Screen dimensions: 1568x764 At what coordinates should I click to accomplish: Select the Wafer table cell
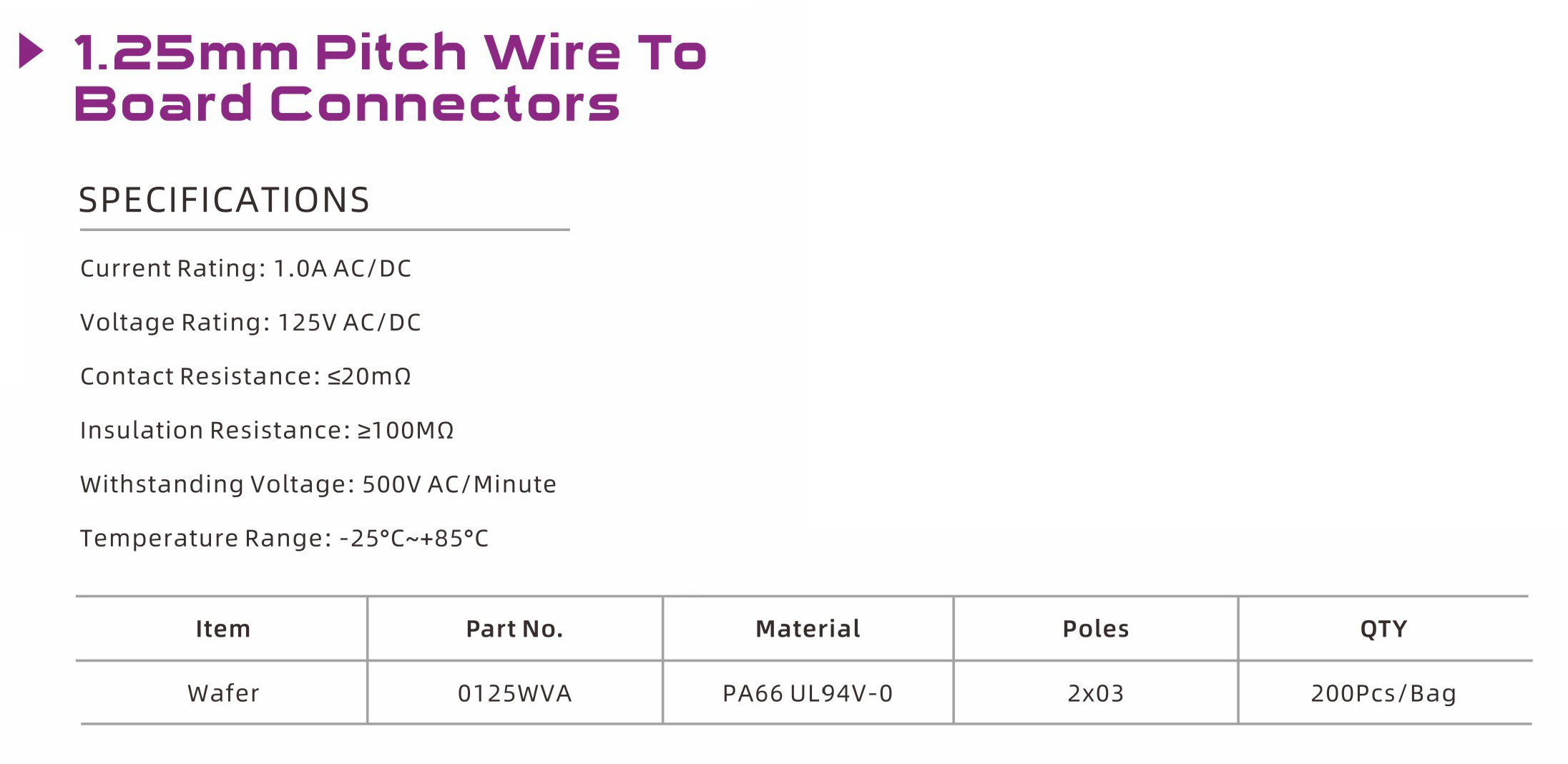point(223,693)
